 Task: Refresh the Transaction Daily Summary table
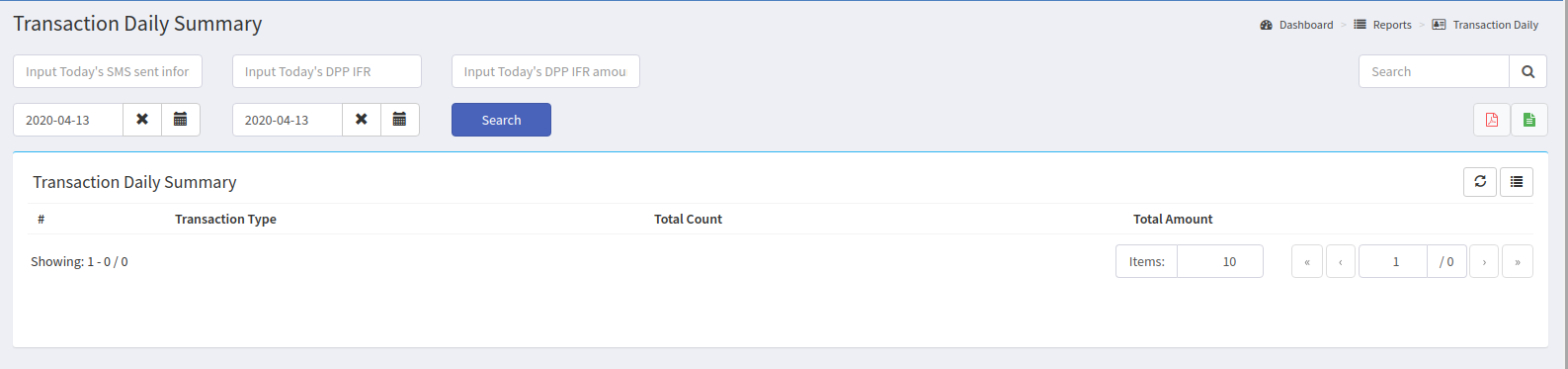(x=1480, y=182)
